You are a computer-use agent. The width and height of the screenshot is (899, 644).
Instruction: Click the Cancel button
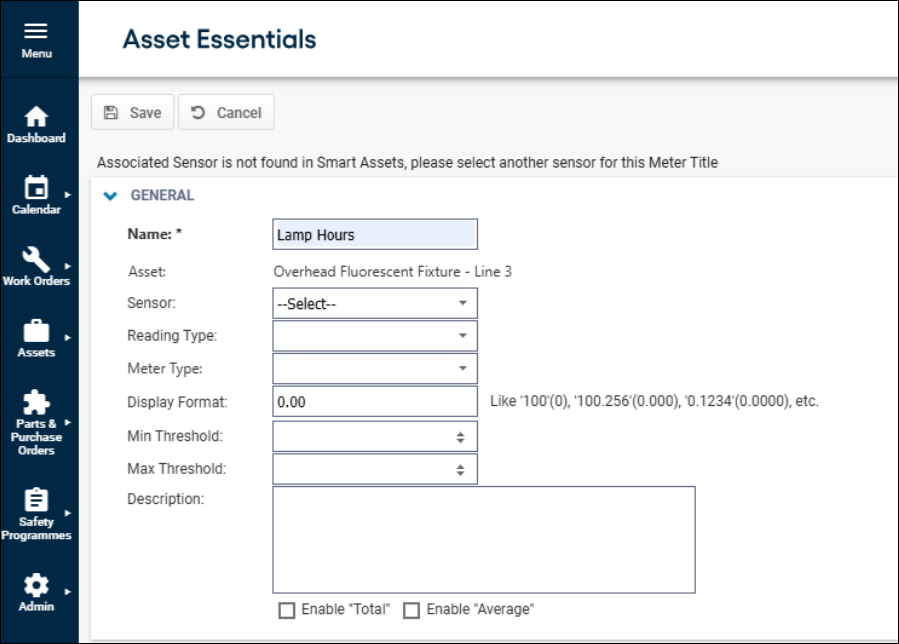(226, 113)
